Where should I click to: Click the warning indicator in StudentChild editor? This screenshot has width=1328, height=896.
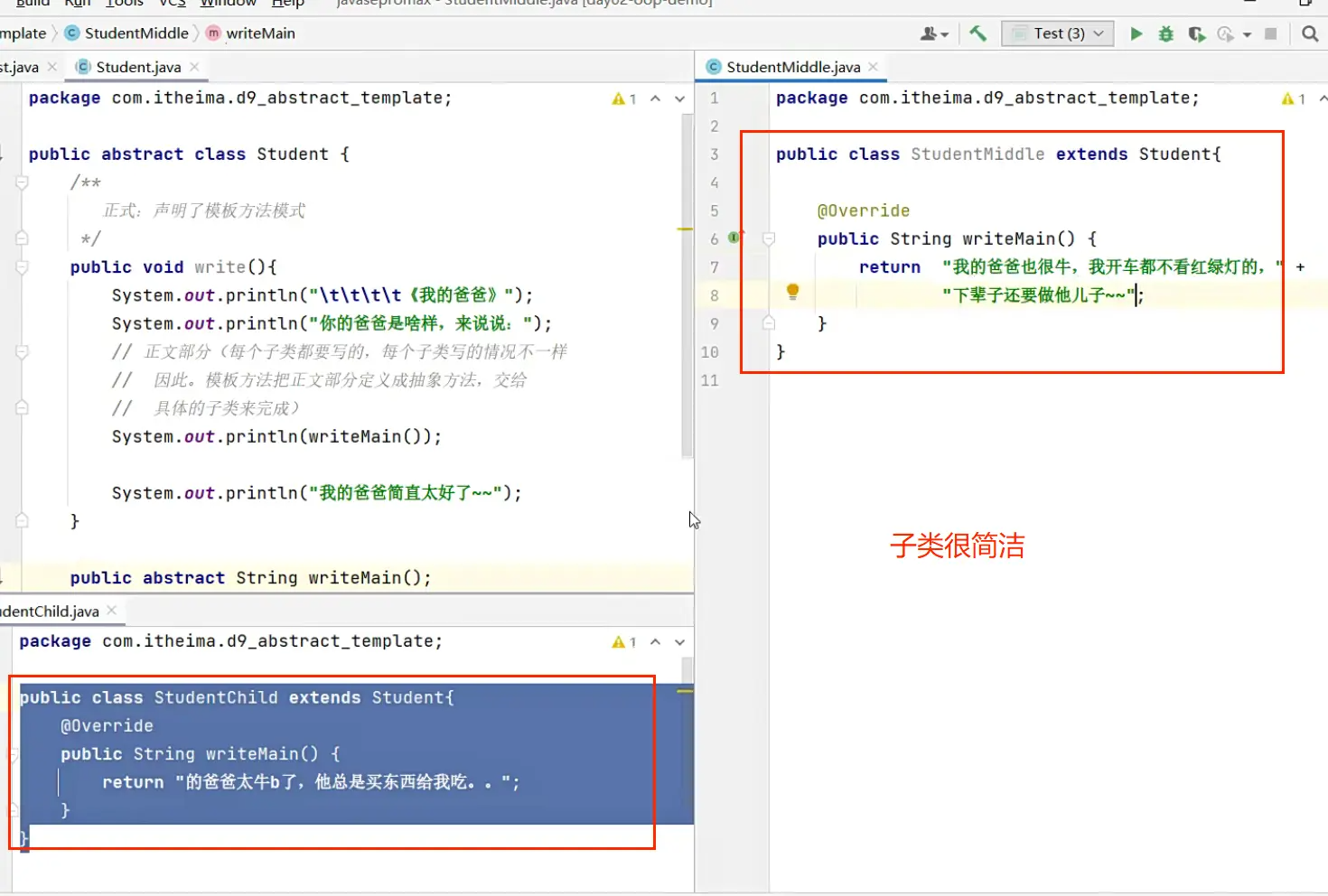click(x=624, y=642)
